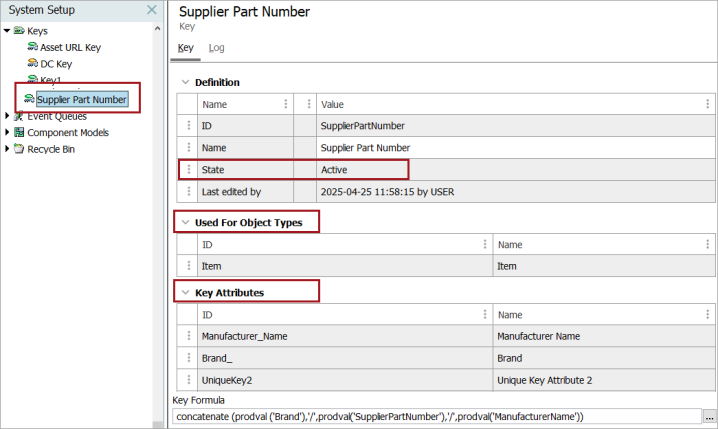The width and height of the screenshot is (718, 429).
Task: Open the Key Formula ellipsis button
Action: [709, 417]
